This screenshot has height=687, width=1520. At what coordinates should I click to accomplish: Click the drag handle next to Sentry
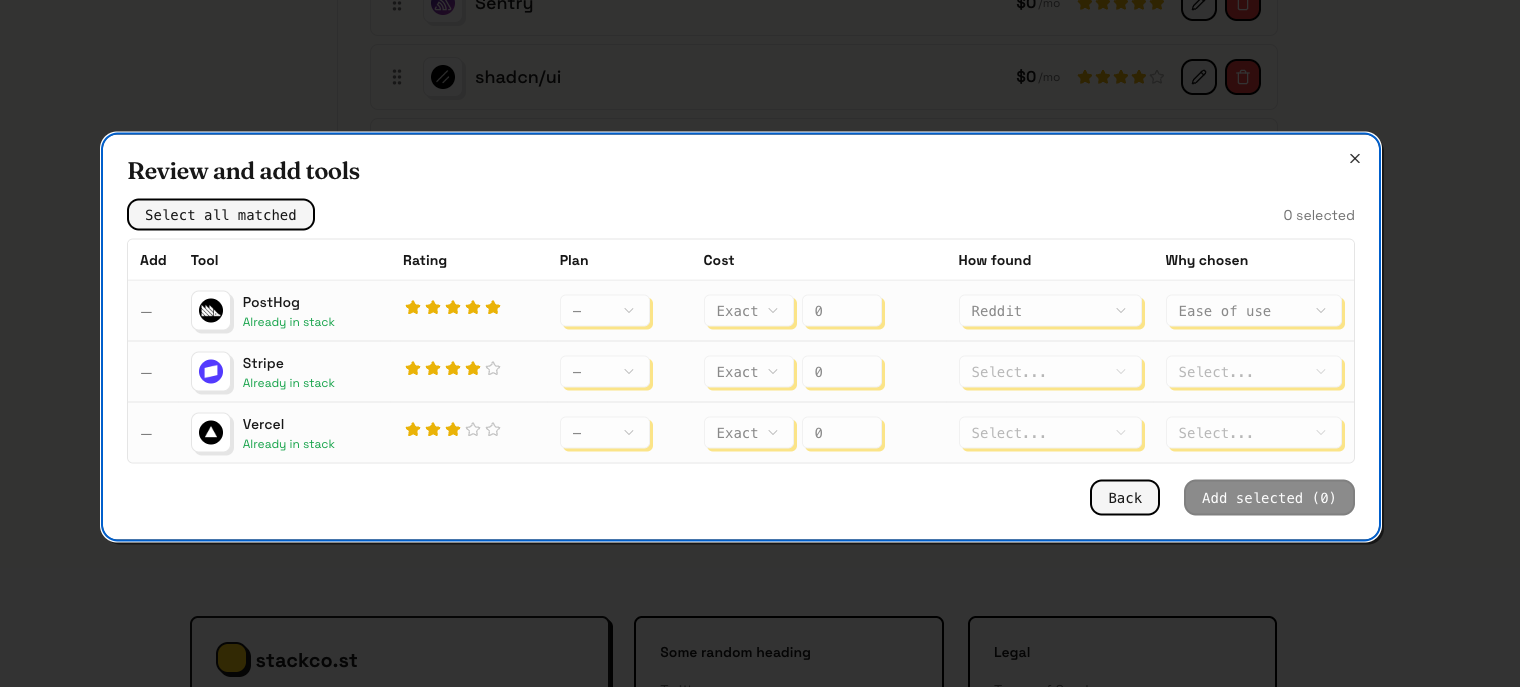(396, 6)
